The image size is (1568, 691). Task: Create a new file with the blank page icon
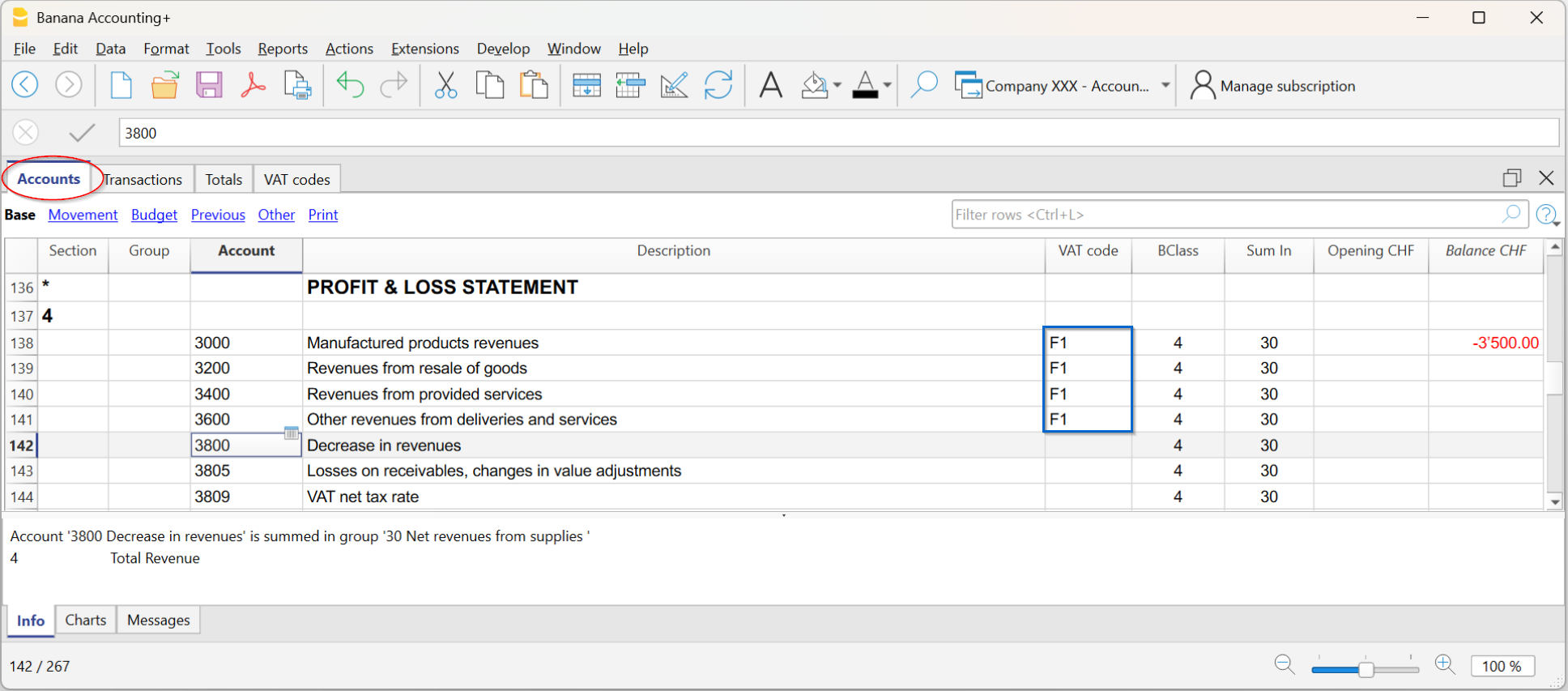tap(121, 85)
